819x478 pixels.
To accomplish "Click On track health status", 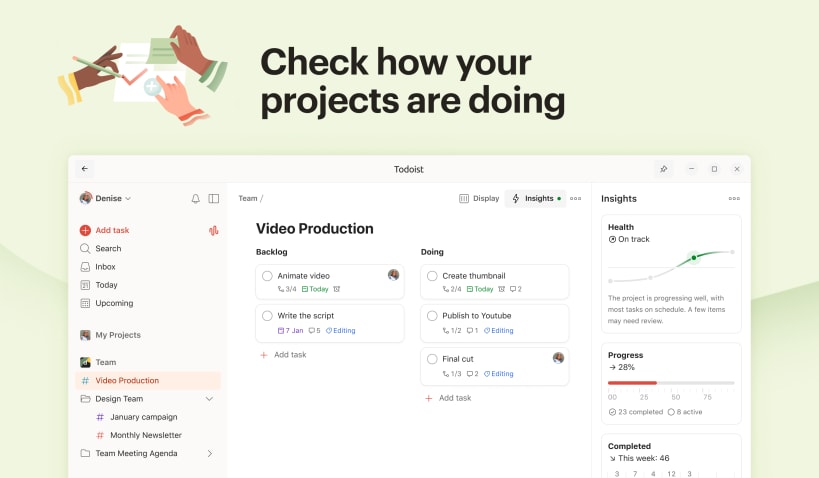I will pyautogui.click(x=629, y=239).
